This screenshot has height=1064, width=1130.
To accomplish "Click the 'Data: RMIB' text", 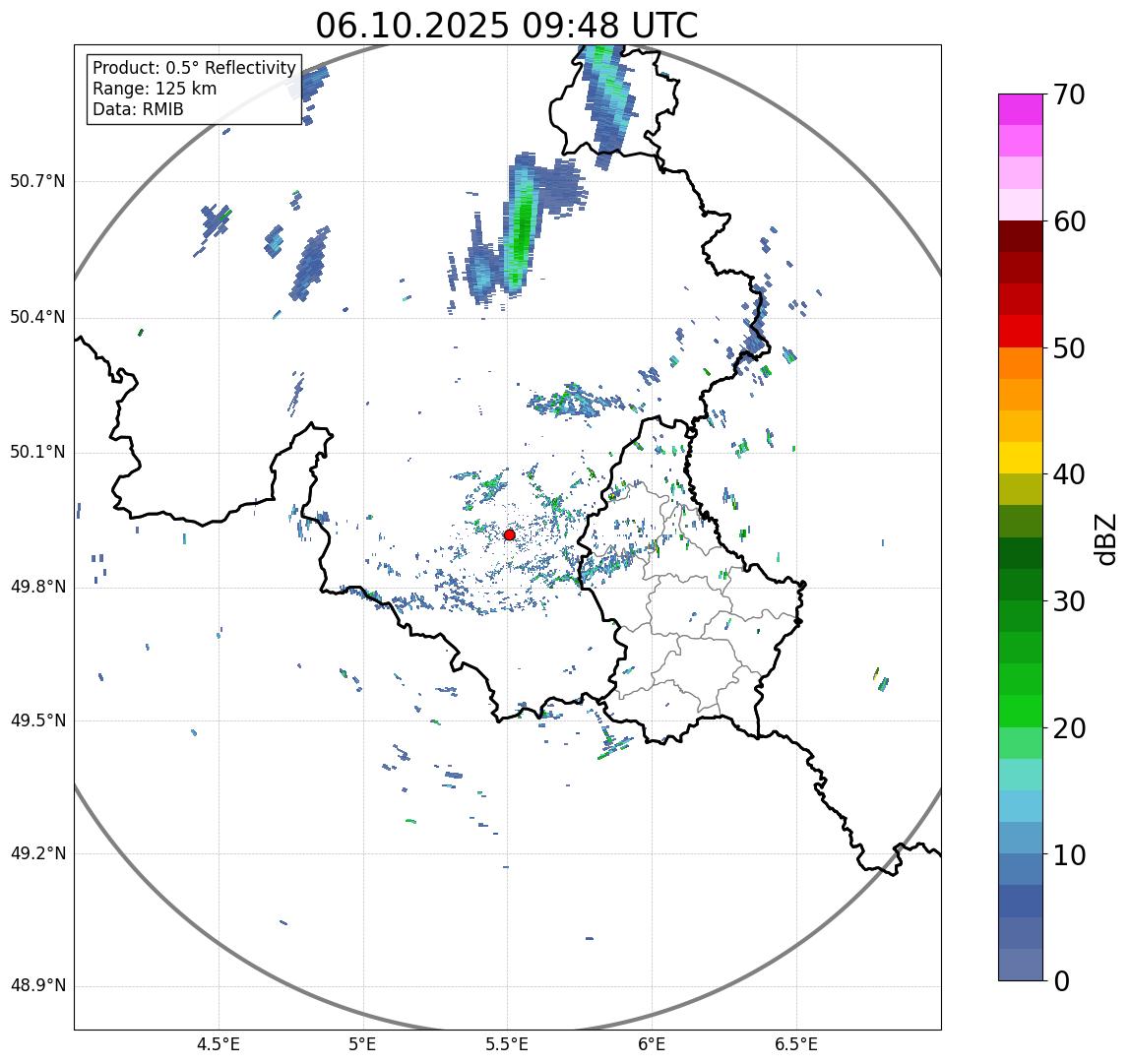I will point(138,109).
